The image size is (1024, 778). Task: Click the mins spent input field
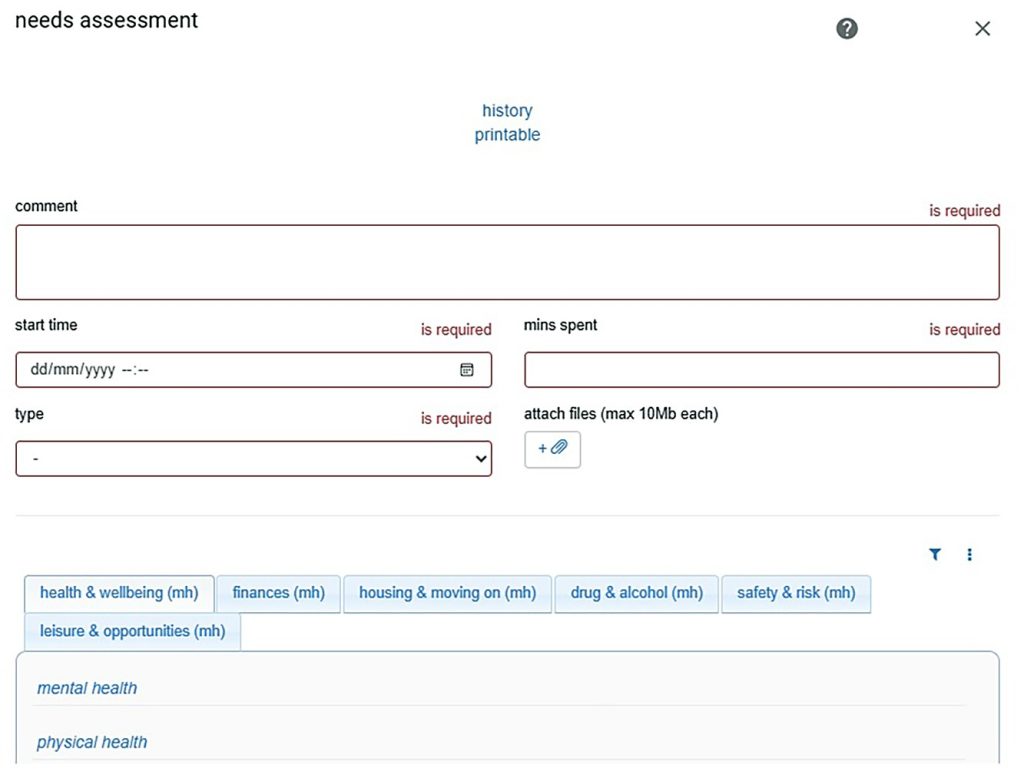click(x=761, y=370)
